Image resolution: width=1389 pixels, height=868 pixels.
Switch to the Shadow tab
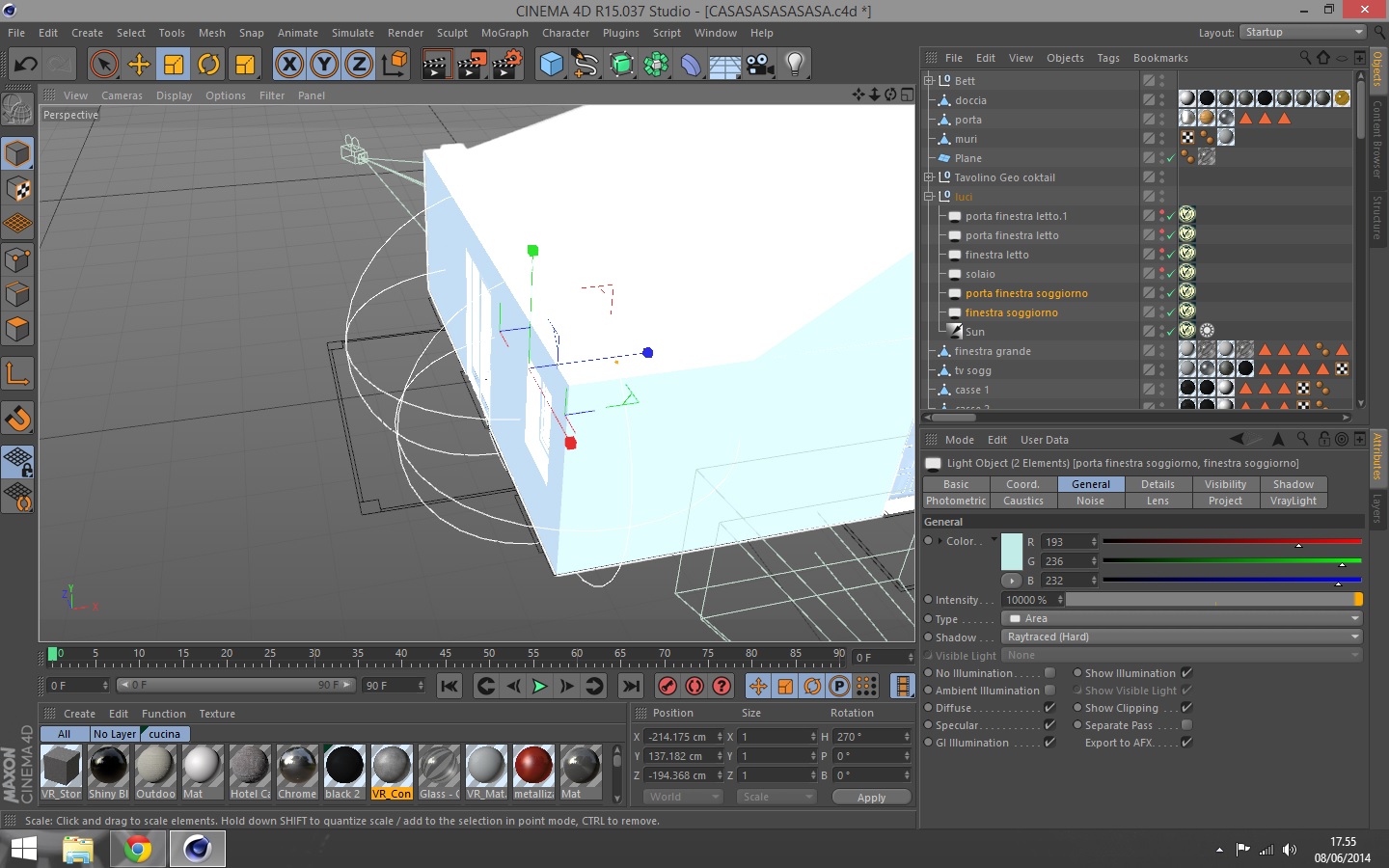(1293, 484)
